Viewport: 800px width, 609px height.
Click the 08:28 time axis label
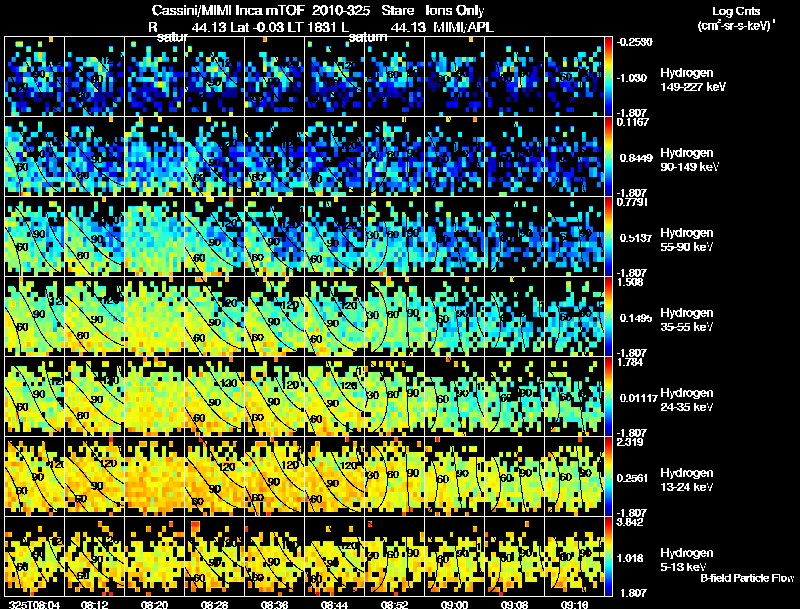214,604
